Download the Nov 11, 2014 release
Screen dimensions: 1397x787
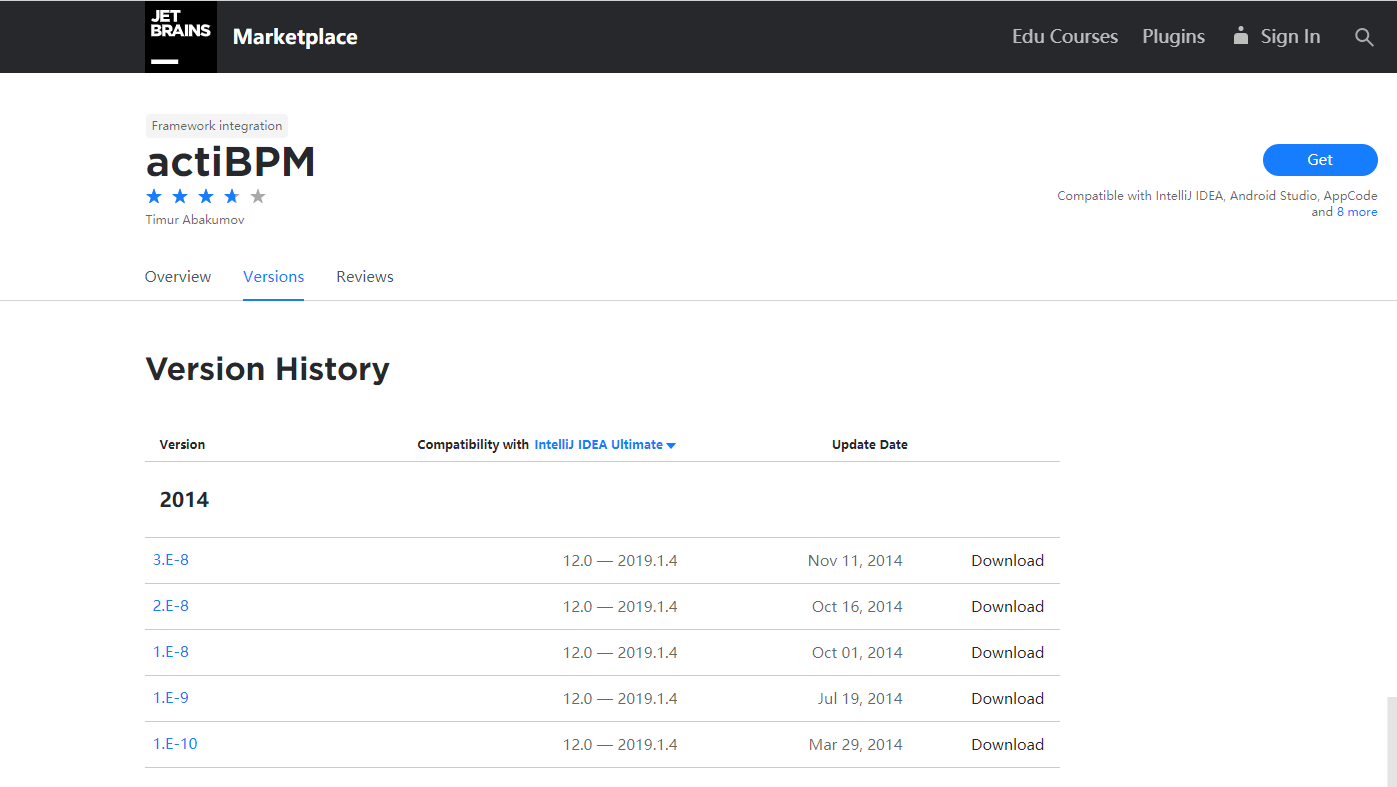(x=1007, y=560)
